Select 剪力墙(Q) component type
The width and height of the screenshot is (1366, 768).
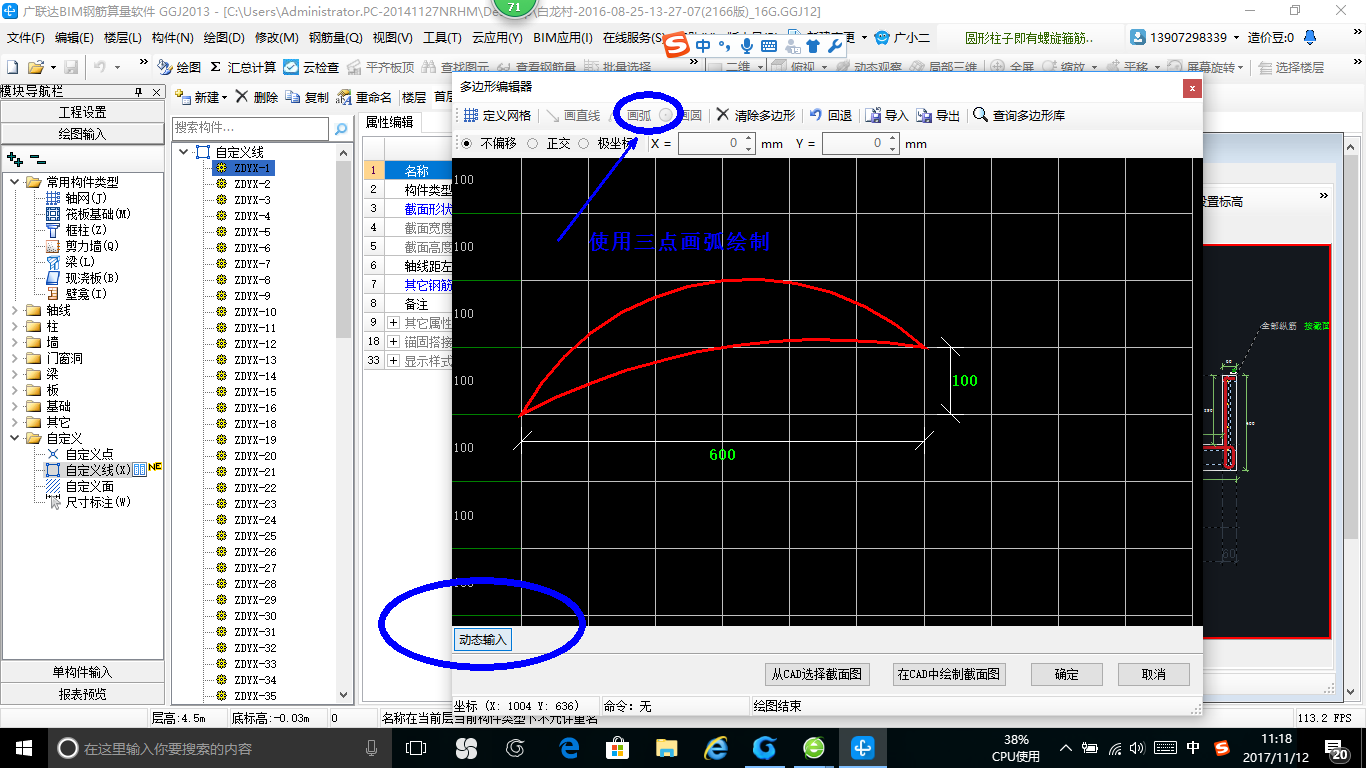[84, 246]
